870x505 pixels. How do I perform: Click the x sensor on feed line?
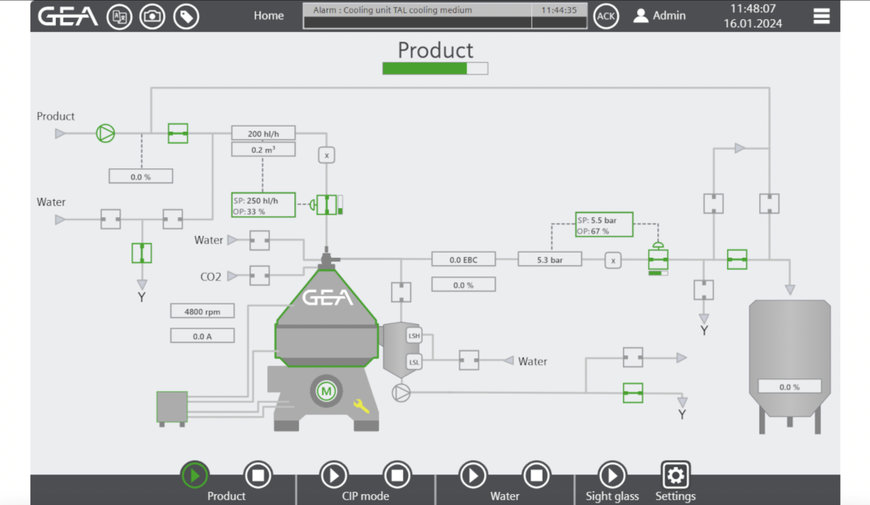tap(326, 155)
